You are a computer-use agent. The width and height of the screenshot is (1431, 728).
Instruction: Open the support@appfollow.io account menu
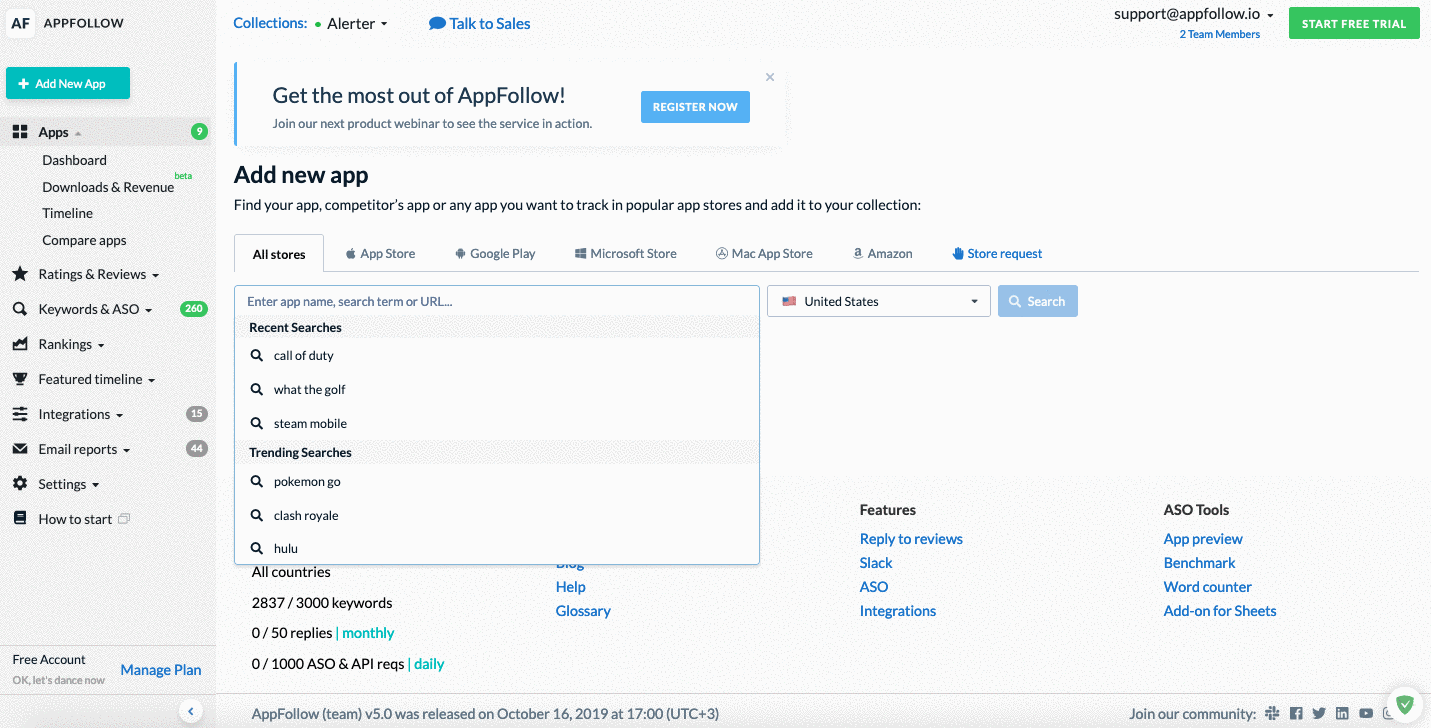pos(1194,14)
